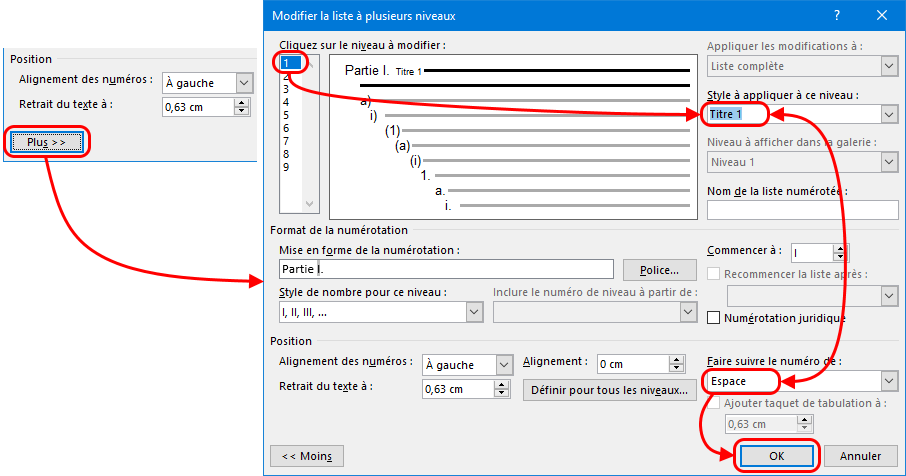This screenshot has height=476, width=906.
Task: Toggle Numérotation juridique checkbox
Action: [714, 318]
